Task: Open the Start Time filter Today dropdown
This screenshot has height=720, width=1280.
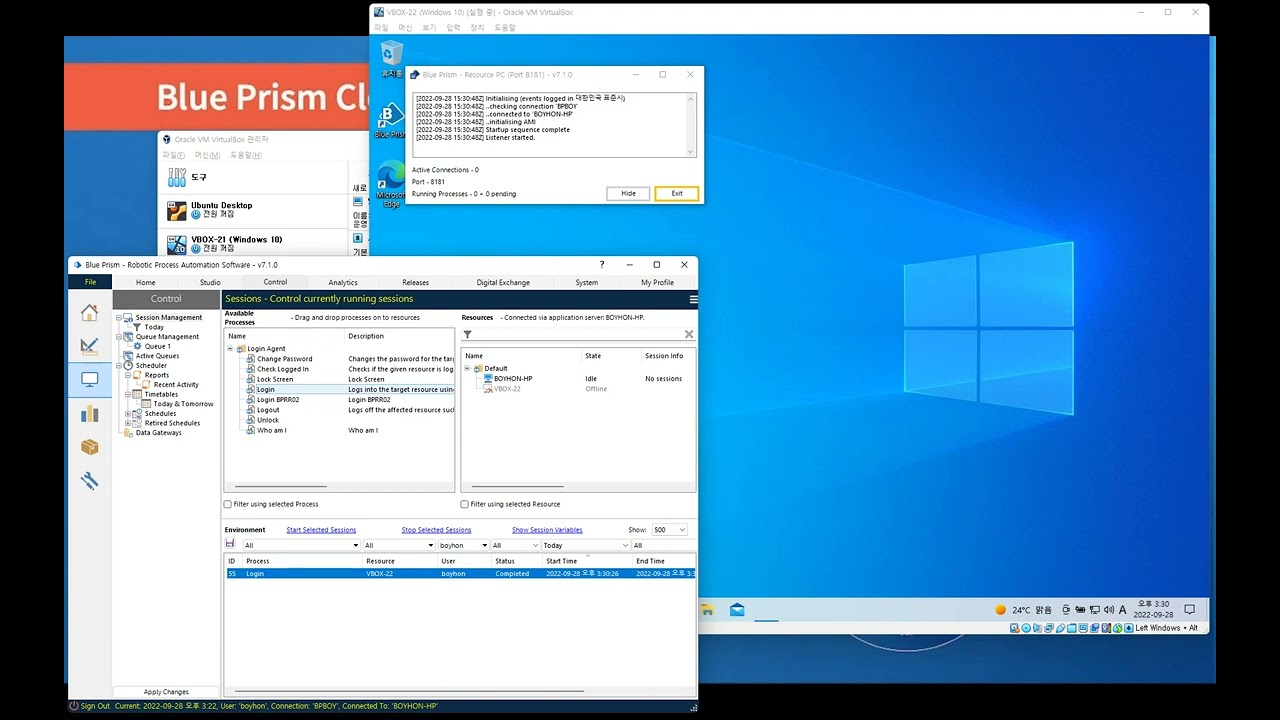Action: 586,546
